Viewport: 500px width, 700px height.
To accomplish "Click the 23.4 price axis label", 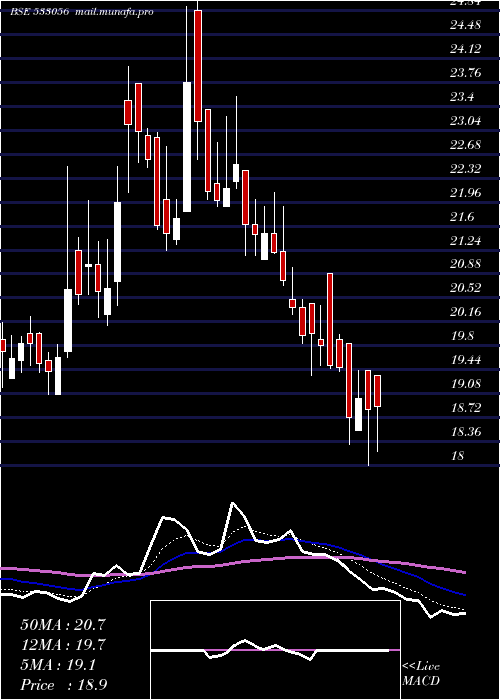I will [462, 97].
